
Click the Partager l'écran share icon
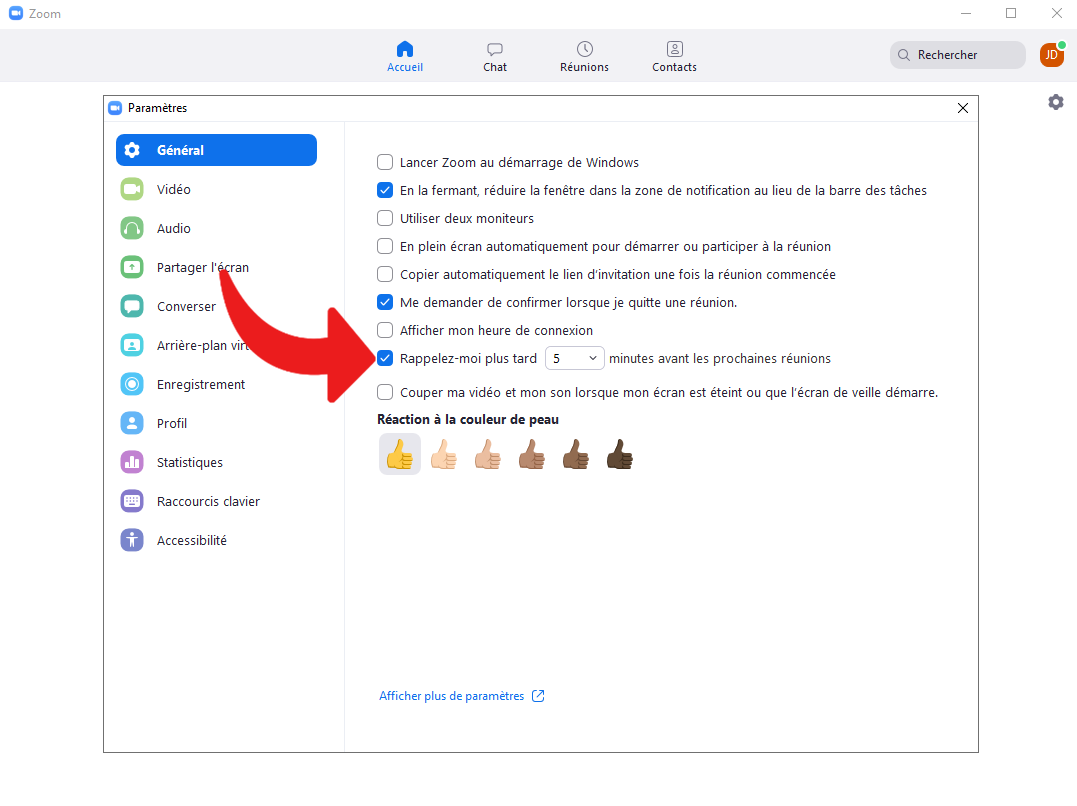(x=132, y=267)
